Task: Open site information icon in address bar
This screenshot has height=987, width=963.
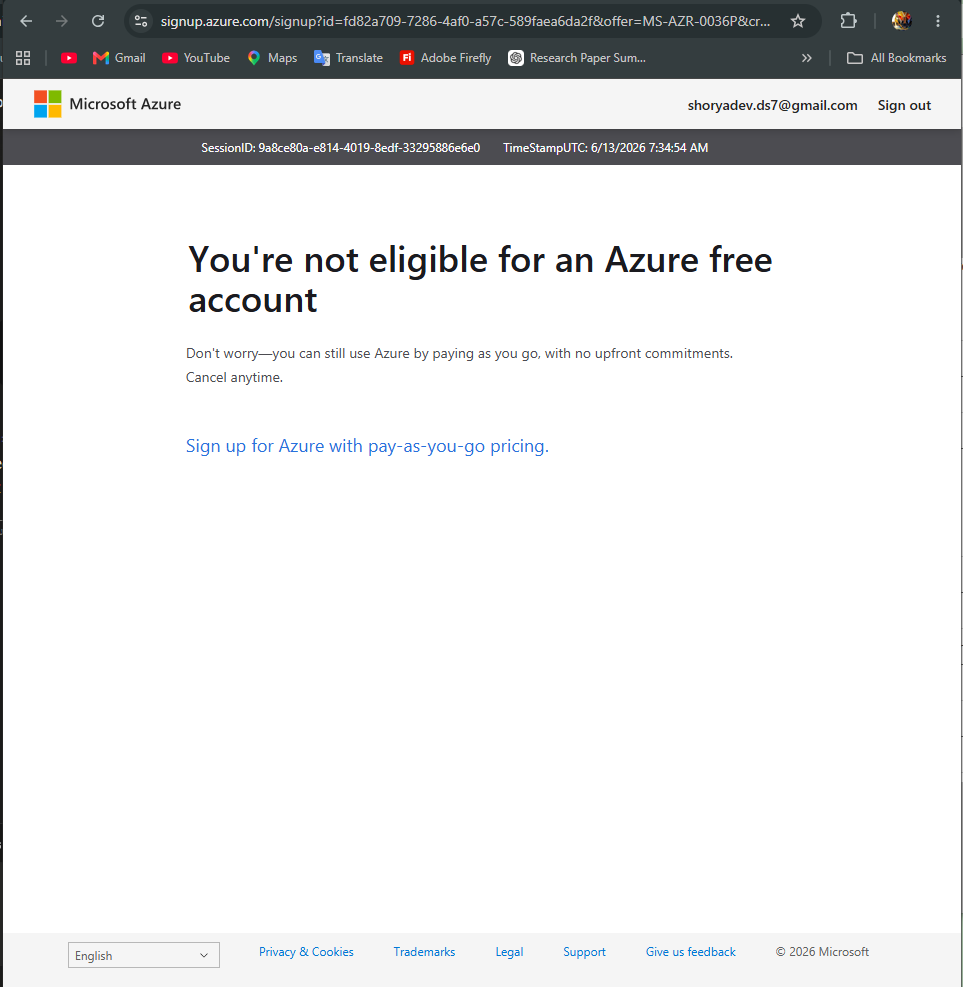Action: [x=141, y=21]
